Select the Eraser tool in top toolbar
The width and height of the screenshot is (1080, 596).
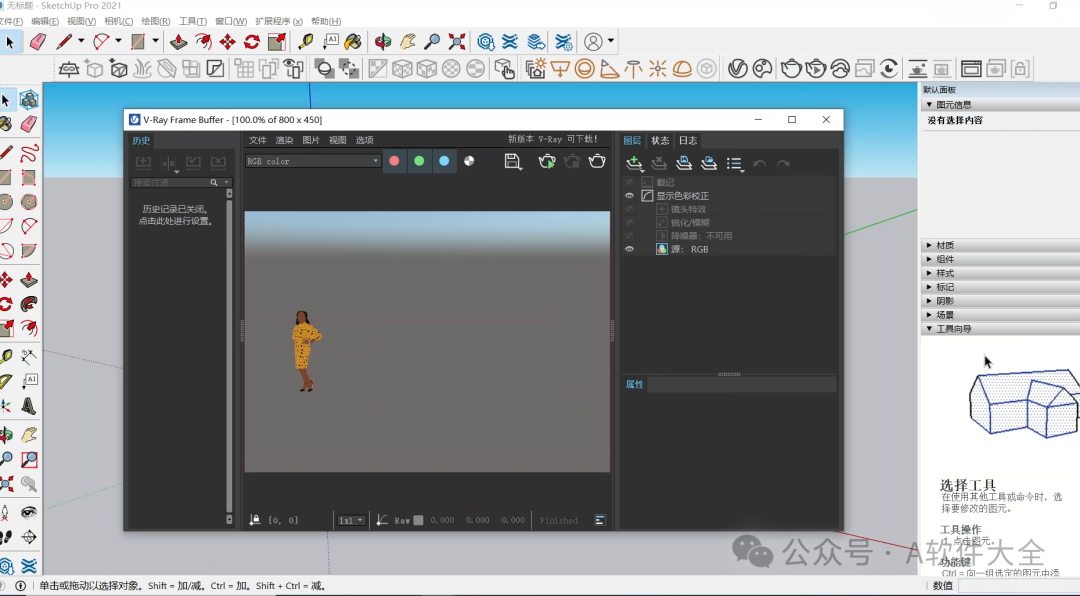pos(38,42)
